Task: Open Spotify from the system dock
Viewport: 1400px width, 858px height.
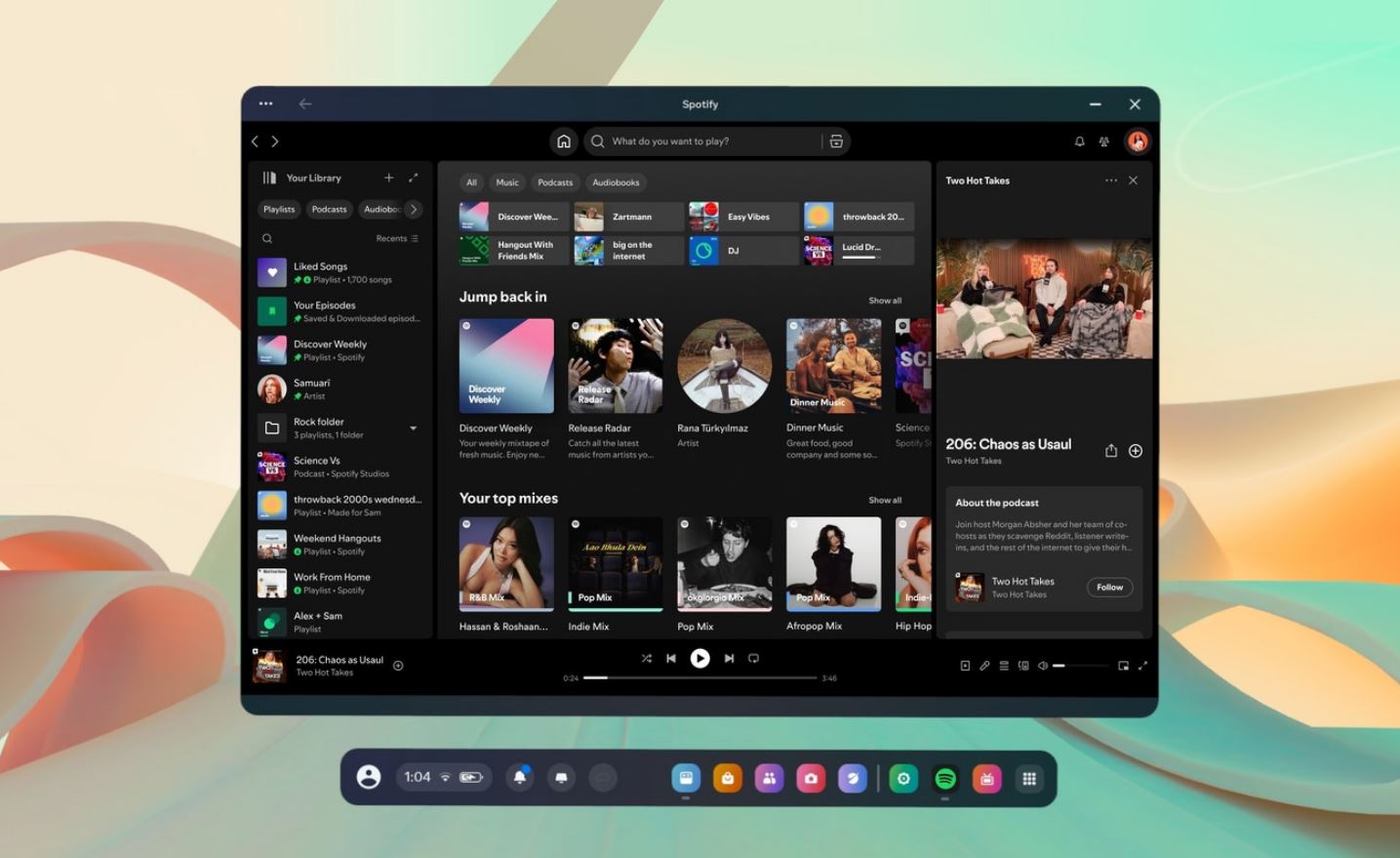Action: [945, 779]
